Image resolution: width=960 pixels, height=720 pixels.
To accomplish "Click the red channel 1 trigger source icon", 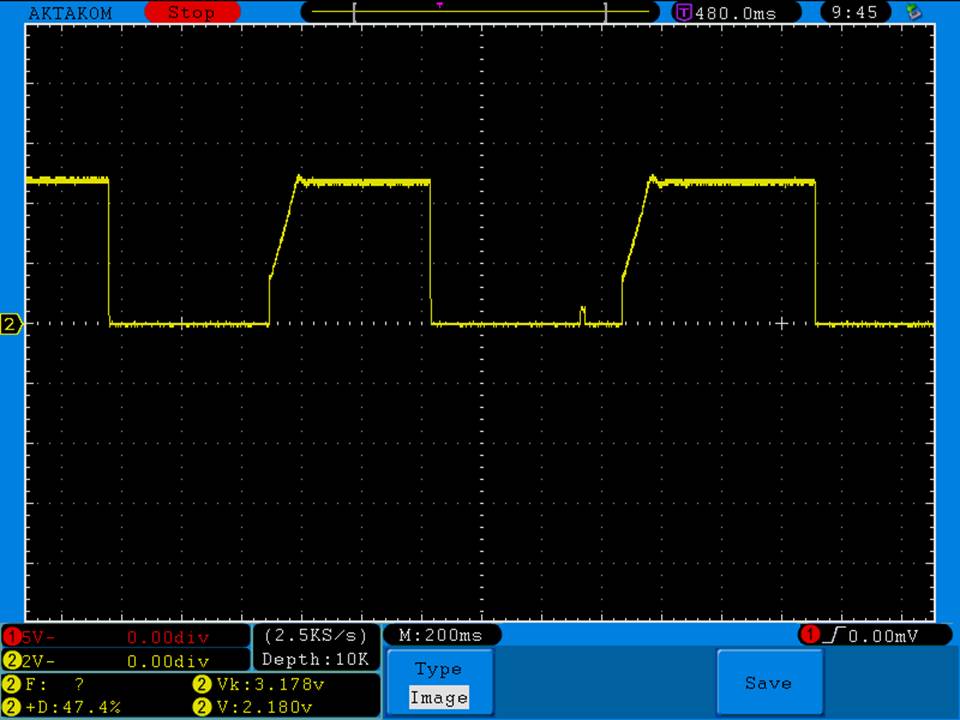I will (x=808, y=636).
